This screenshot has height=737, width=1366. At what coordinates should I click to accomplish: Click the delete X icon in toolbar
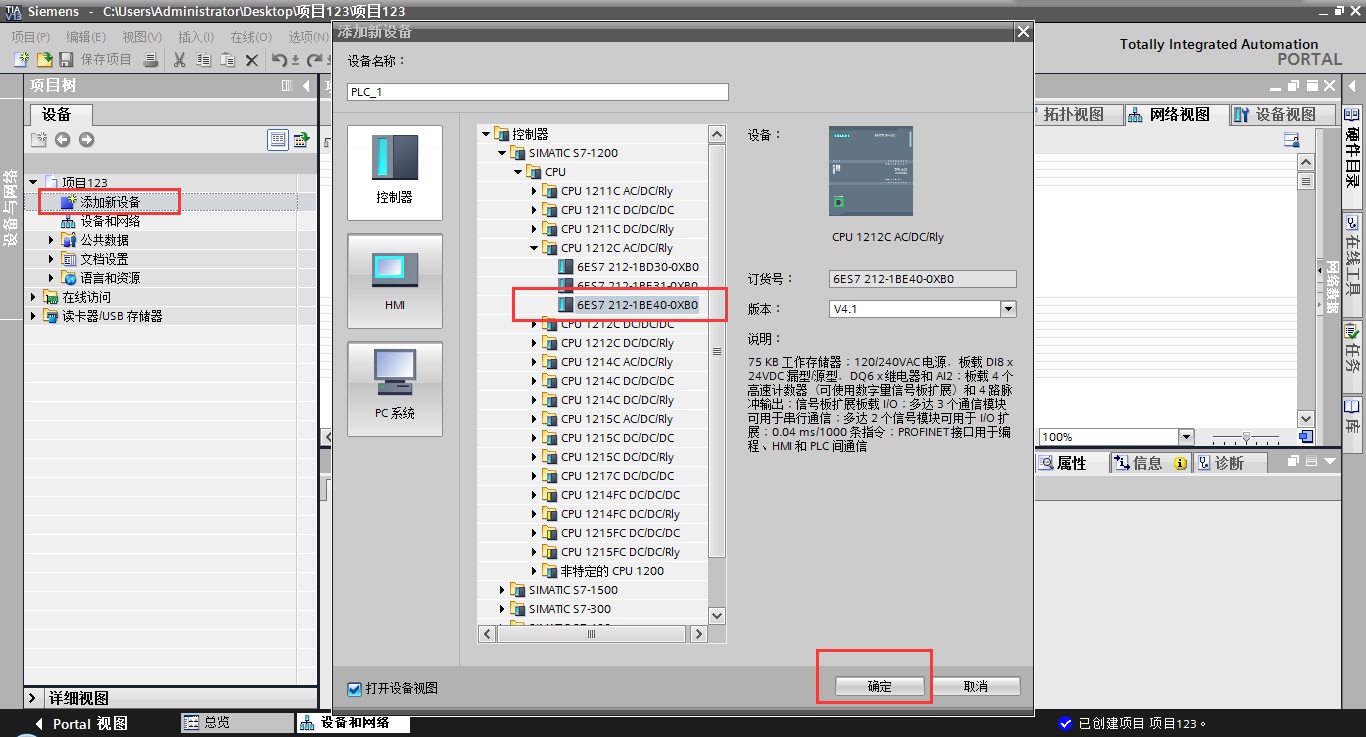pyautogui.click(x=252, y=60)
